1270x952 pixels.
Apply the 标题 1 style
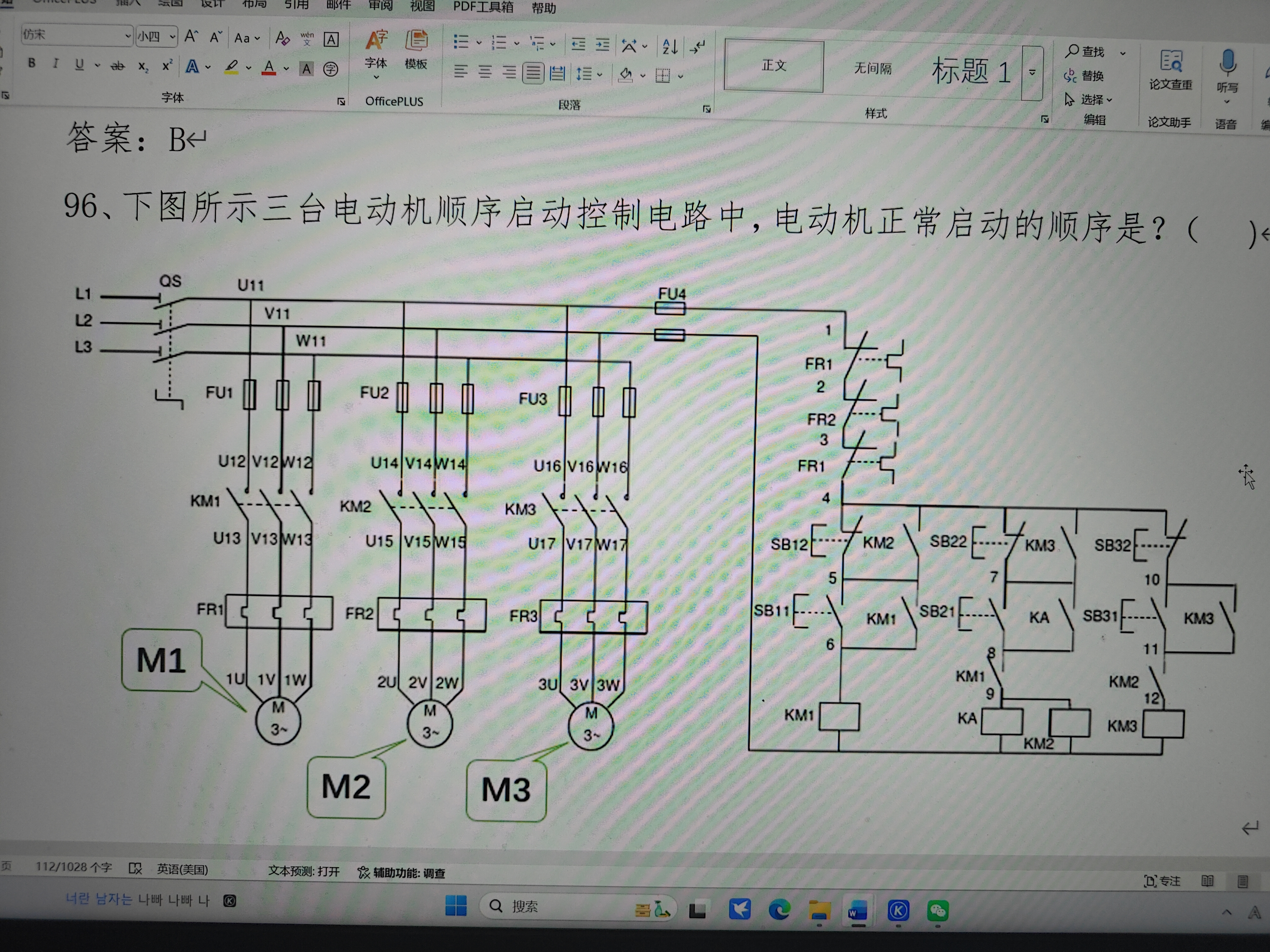[971, 71]
